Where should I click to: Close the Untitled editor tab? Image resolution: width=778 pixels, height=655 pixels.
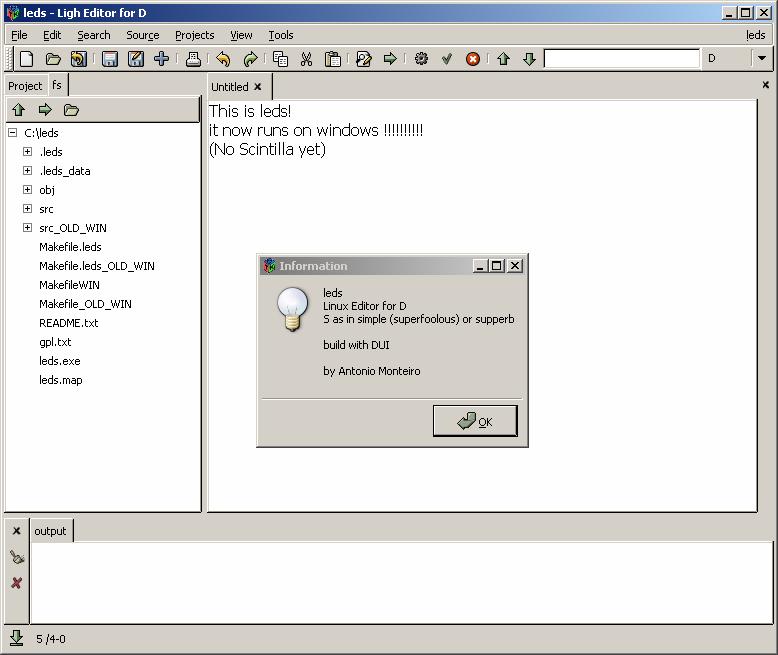(257, 87)
